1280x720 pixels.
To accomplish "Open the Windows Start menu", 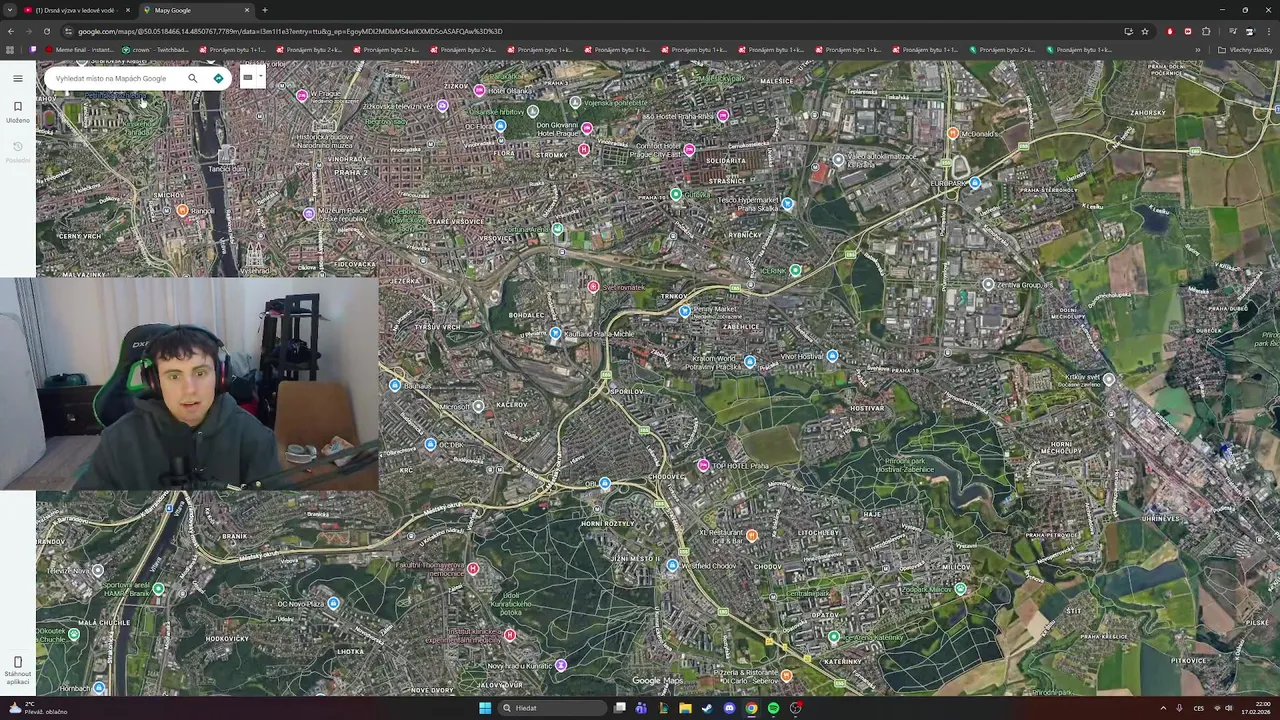I will click(x=485, y=708).
